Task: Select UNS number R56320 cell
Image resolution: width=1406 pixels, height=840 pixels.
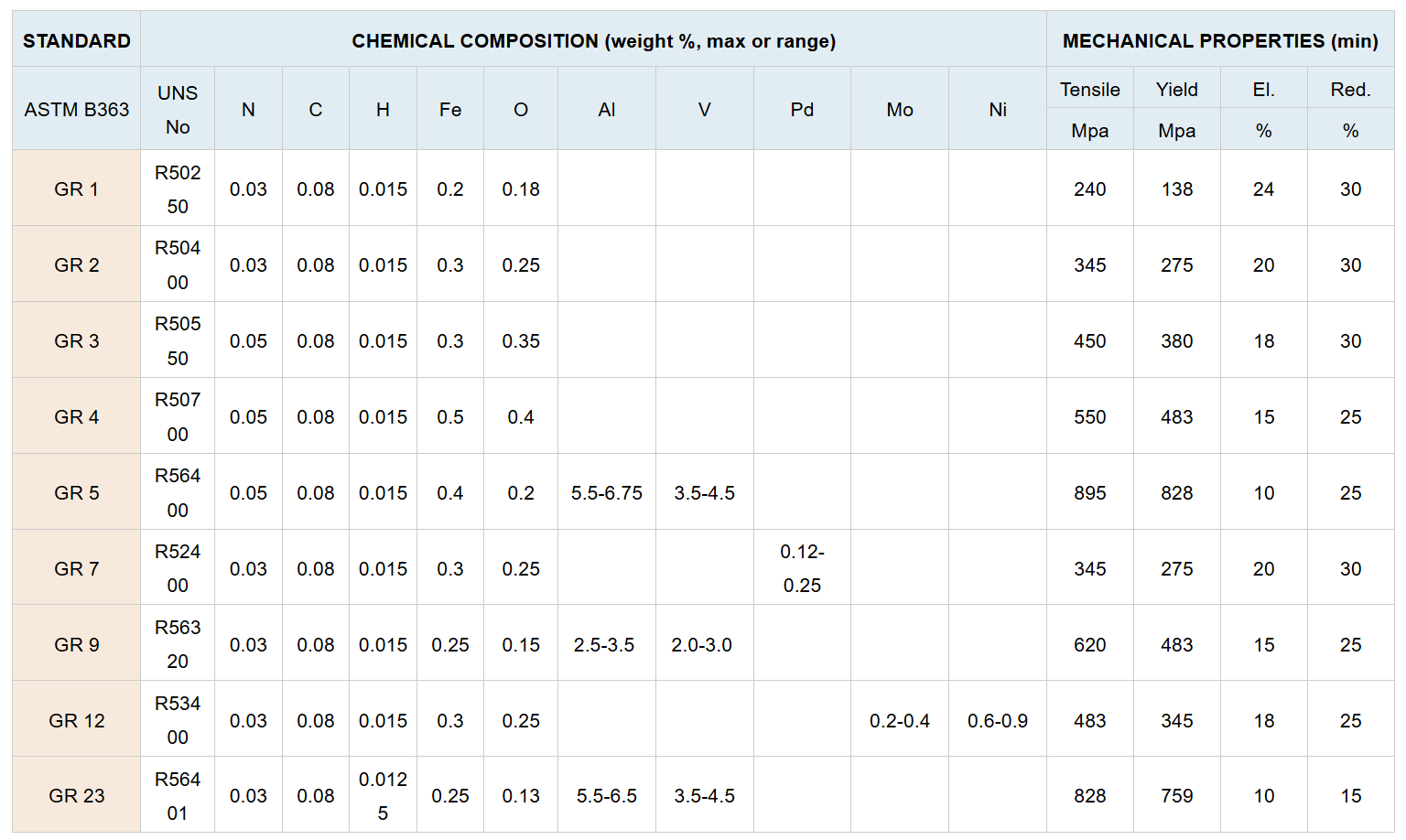Action: [178, 644]
